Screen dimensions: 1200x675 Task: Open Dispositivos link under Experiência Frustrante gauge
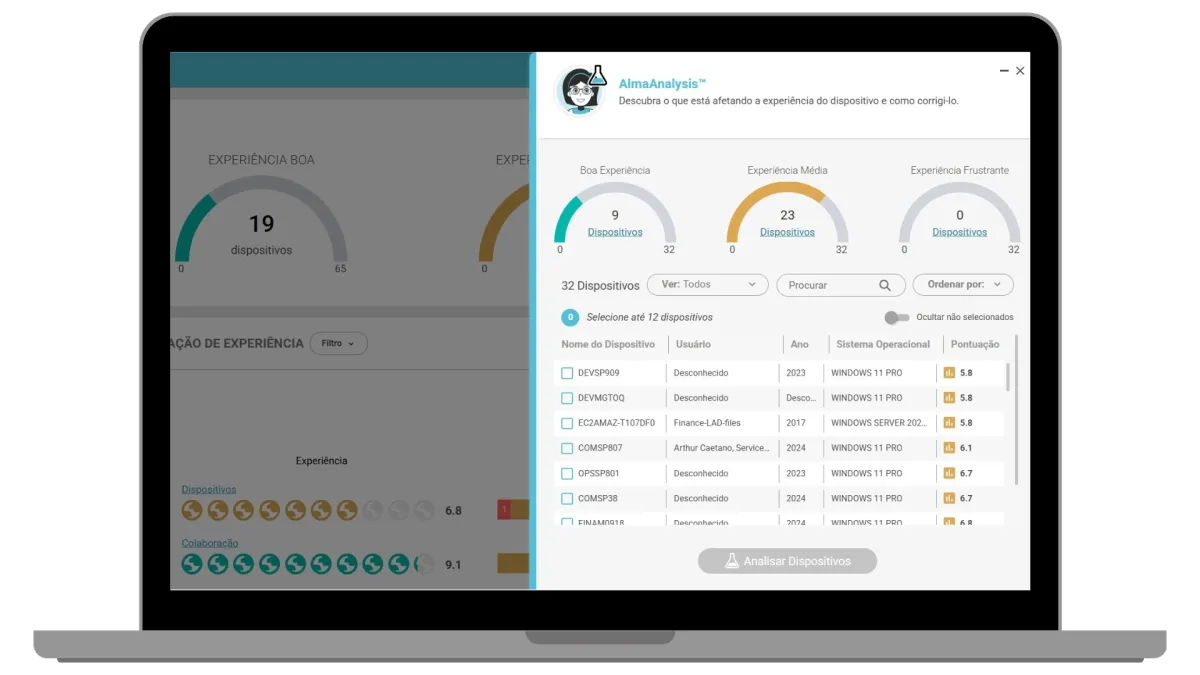[960, 232]
